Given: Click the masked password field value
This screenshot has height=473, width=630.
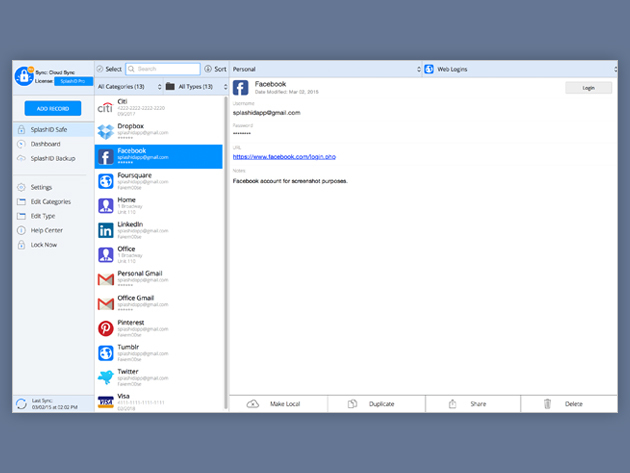Looking at the screenshot, I should (242, 133).
